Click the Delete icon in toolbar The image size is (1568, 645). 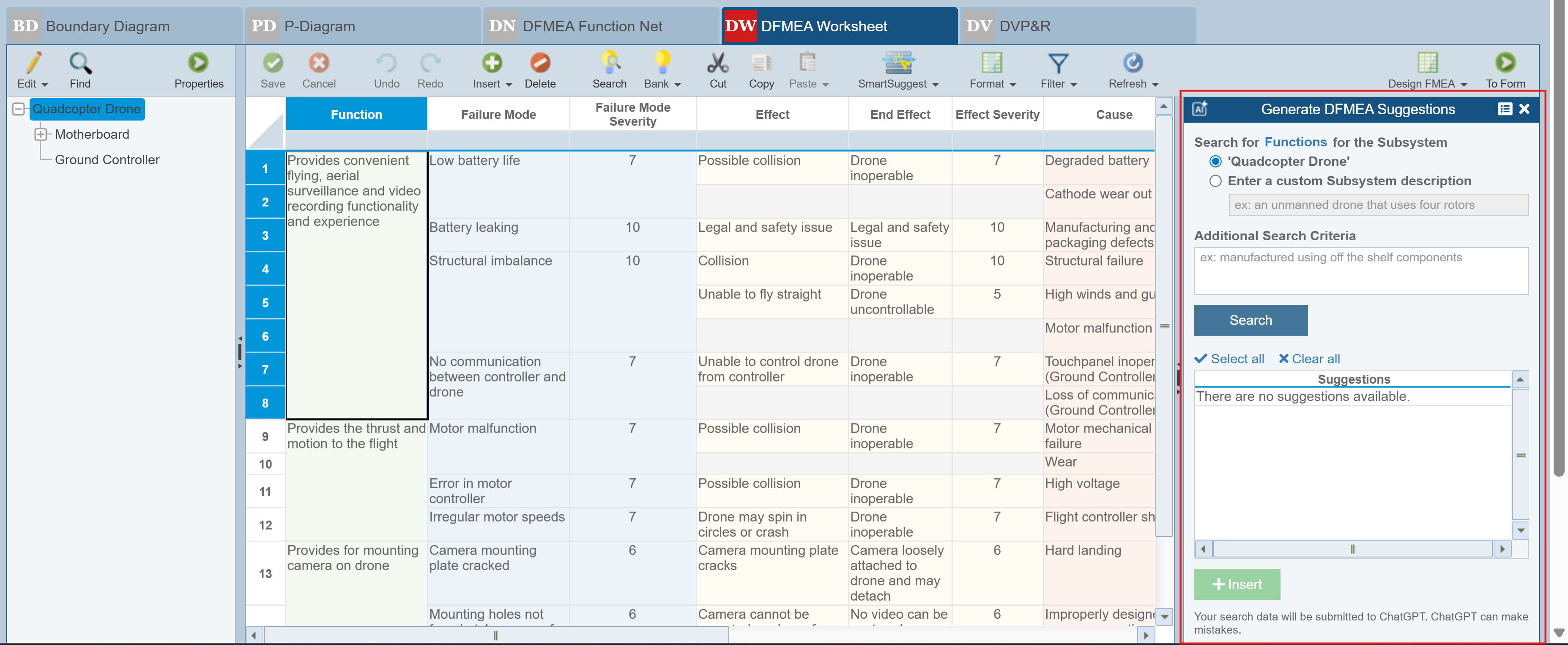click(539, 63)
